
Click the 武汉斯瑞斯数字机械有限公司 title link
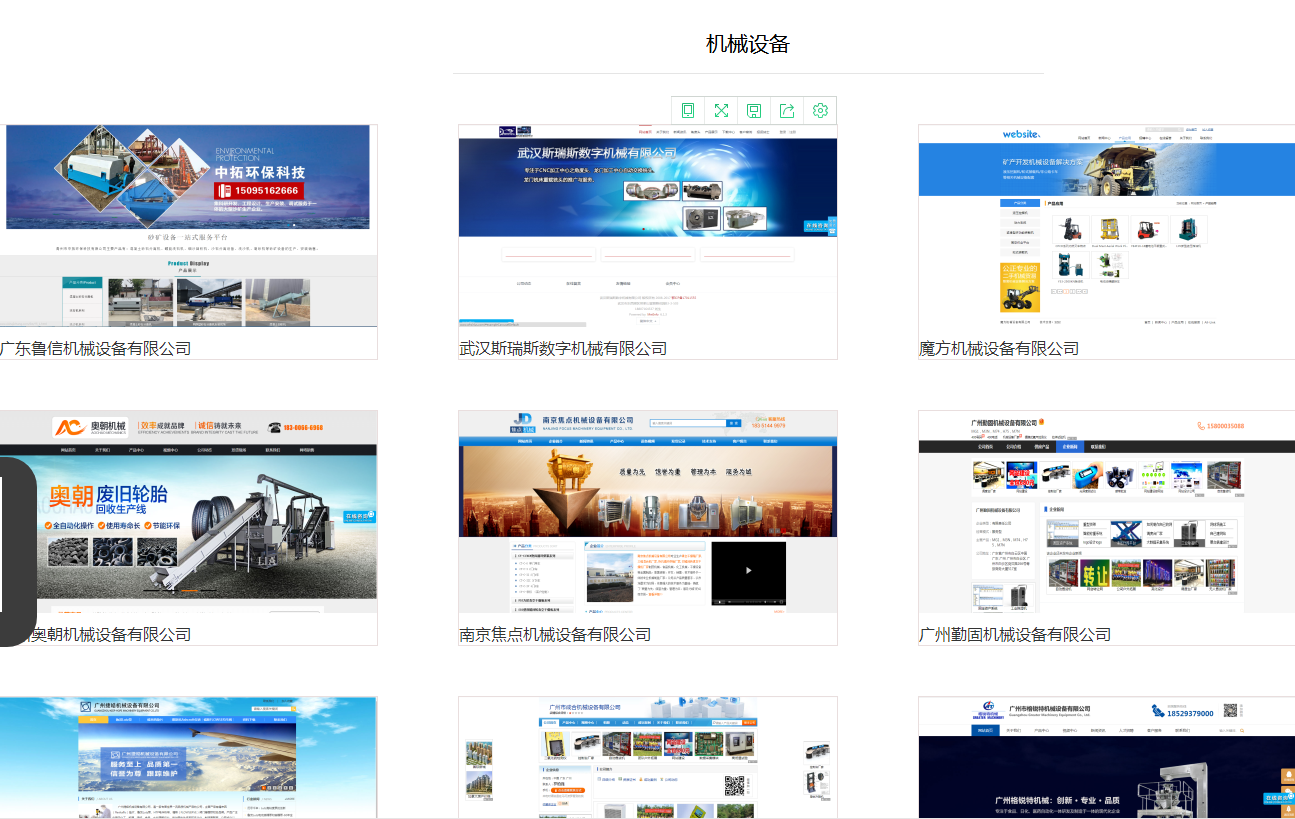(x=563, y=348)
